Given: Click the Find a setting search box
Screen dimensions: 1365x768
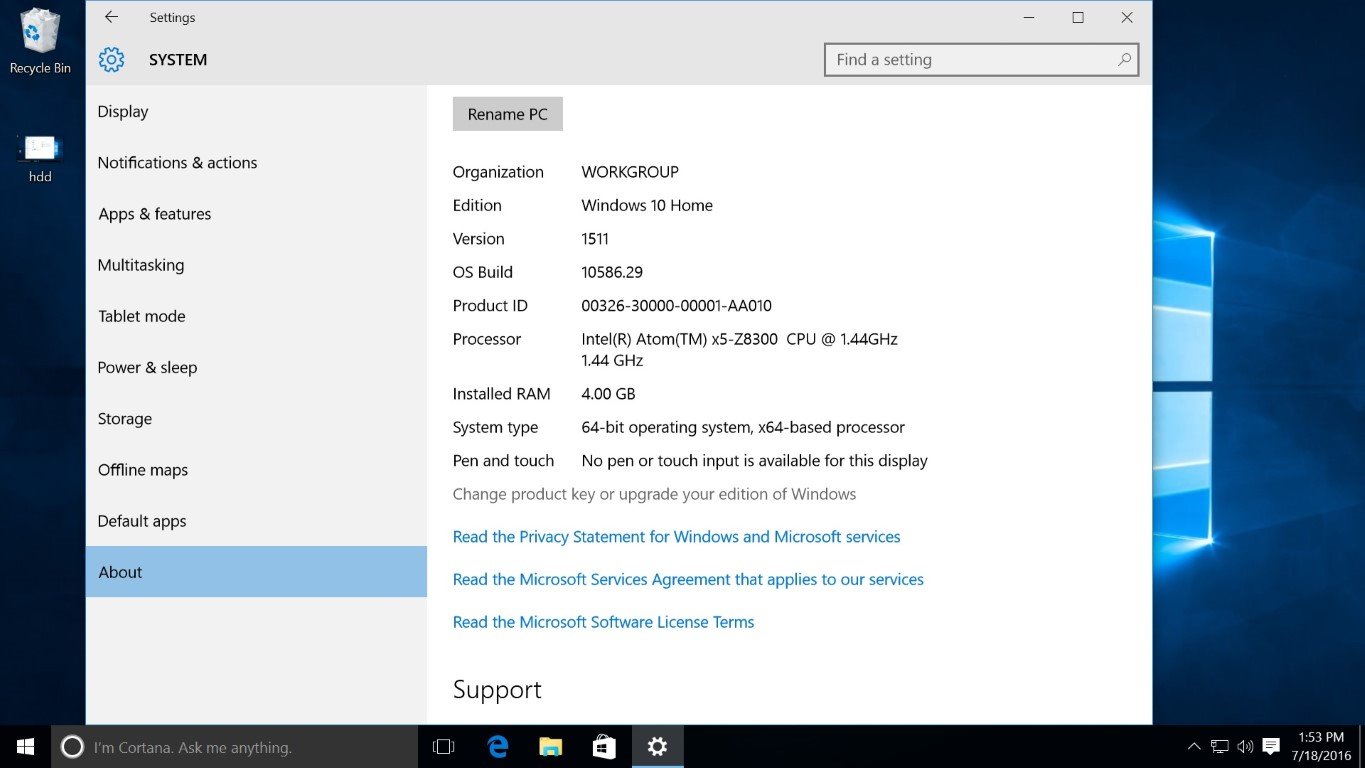Looking at the screenshot, I should point(981,60).
